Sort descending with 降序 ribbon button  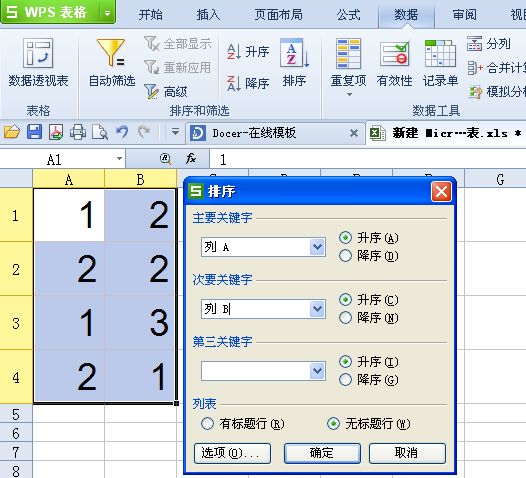248,83
